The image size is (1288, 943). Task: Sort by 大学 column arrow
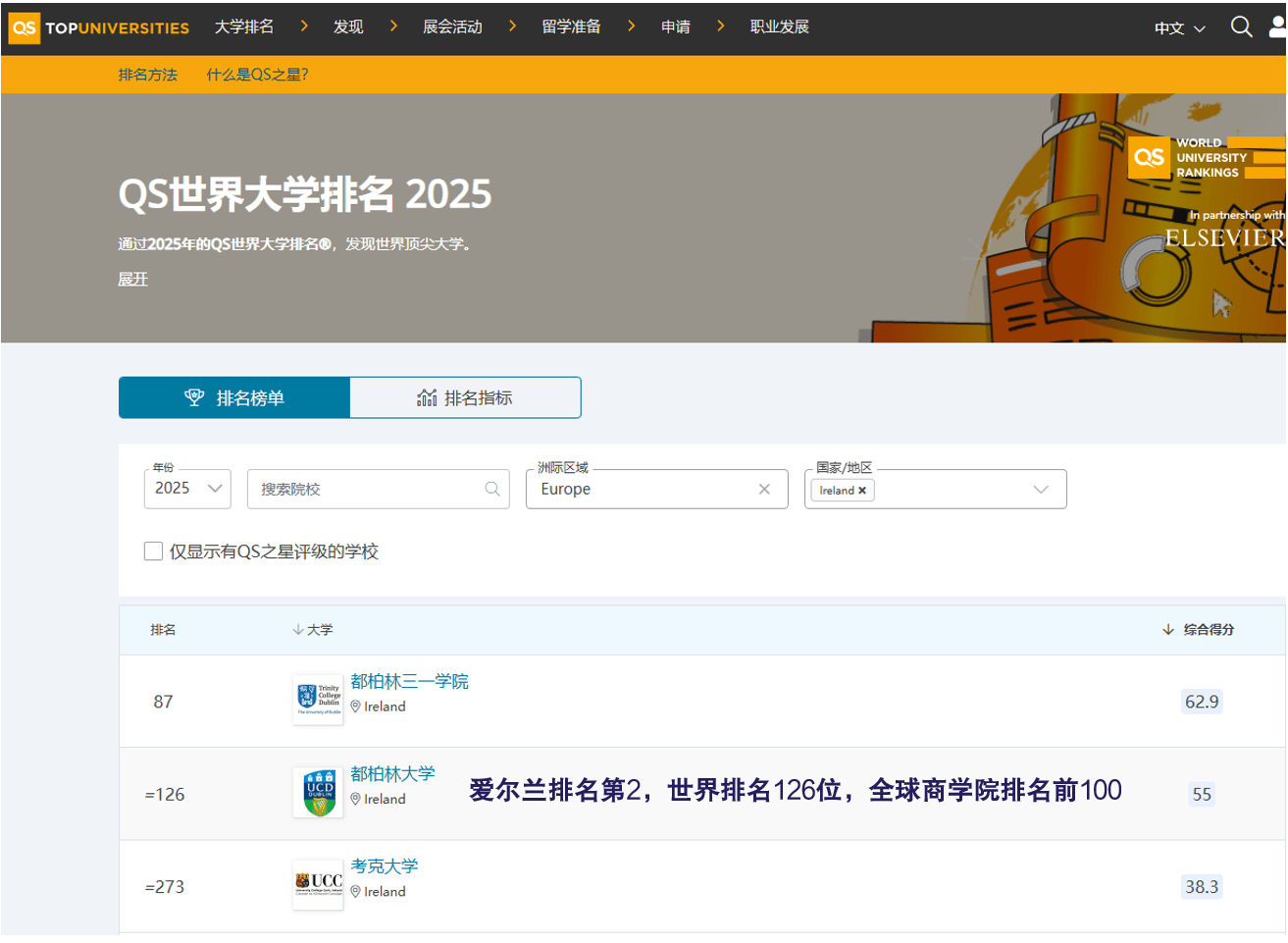point(298,630)
